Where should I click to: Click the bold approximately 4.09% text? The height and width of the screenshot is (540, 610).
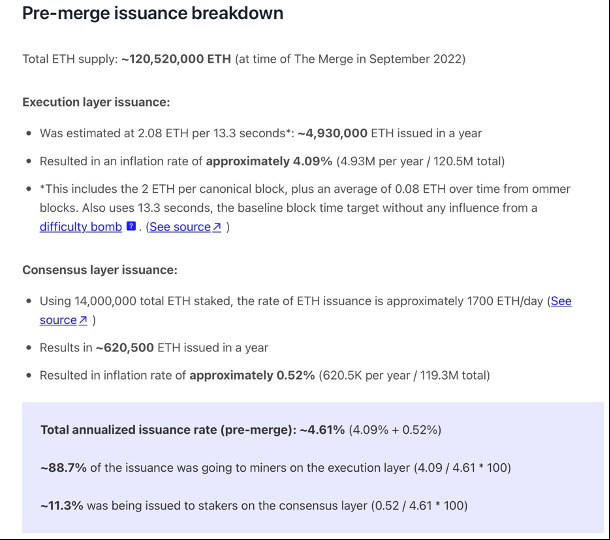pos(269,161)
